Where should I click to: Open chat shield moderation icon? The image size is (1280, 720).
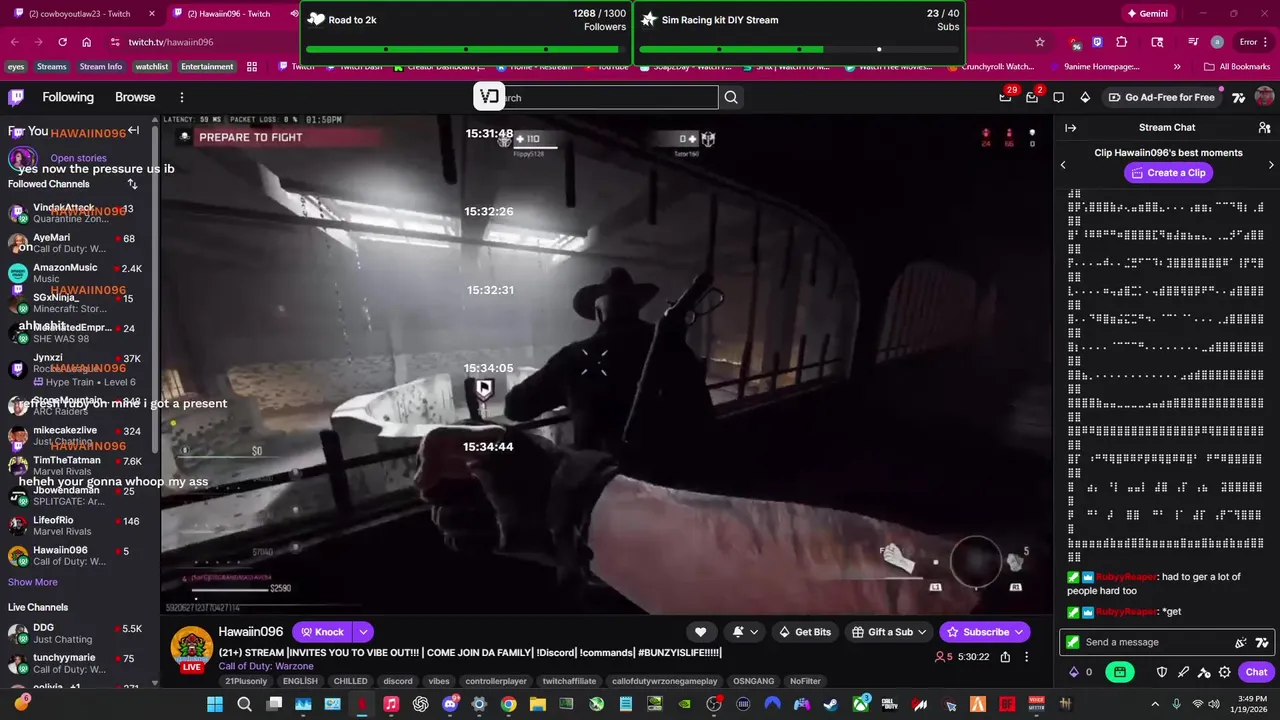(x=1162, y=672)
